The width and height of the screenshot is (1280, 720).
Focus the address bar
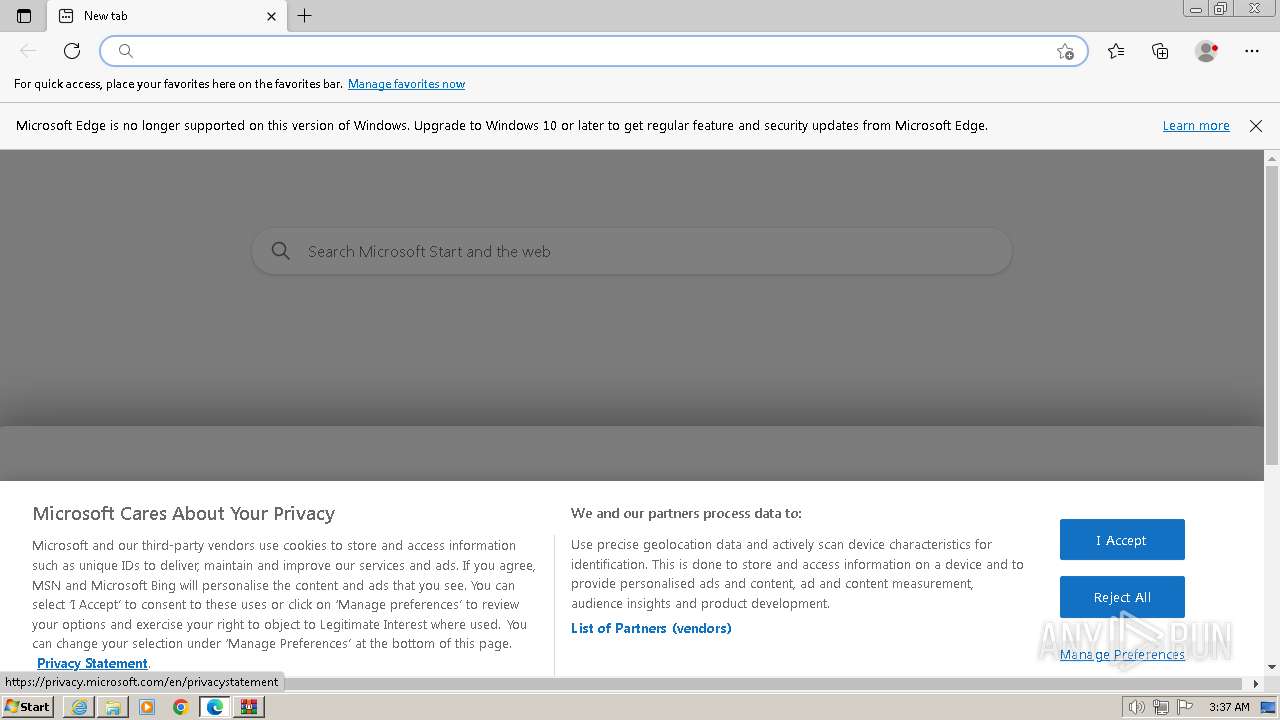pos(594,51)
